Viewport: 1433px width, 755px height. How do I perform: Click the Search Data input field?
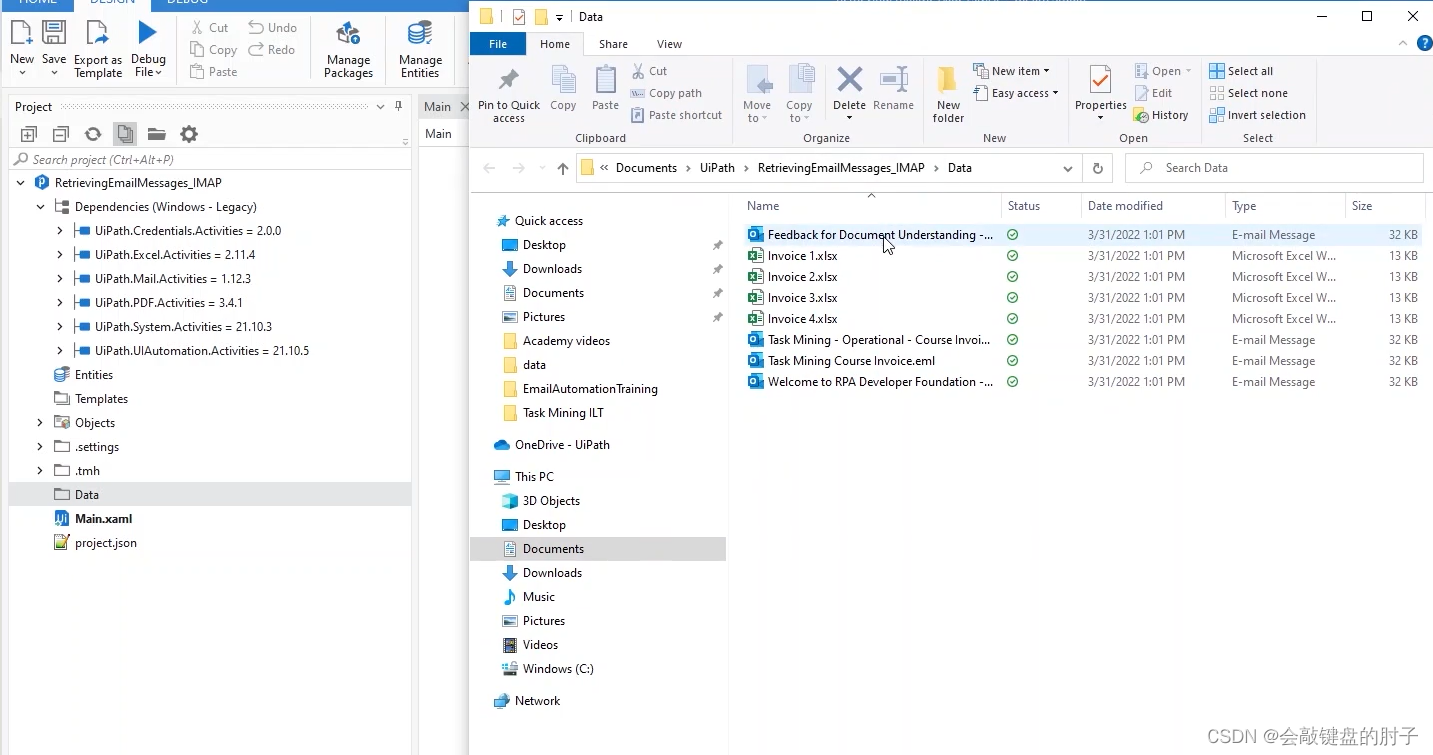(x=1274, y=168)
